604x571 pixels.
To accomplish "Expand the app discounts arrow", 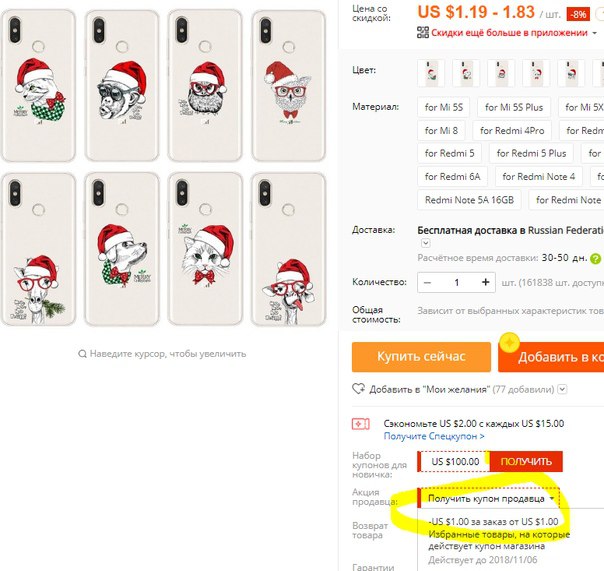I will (594, 33).
